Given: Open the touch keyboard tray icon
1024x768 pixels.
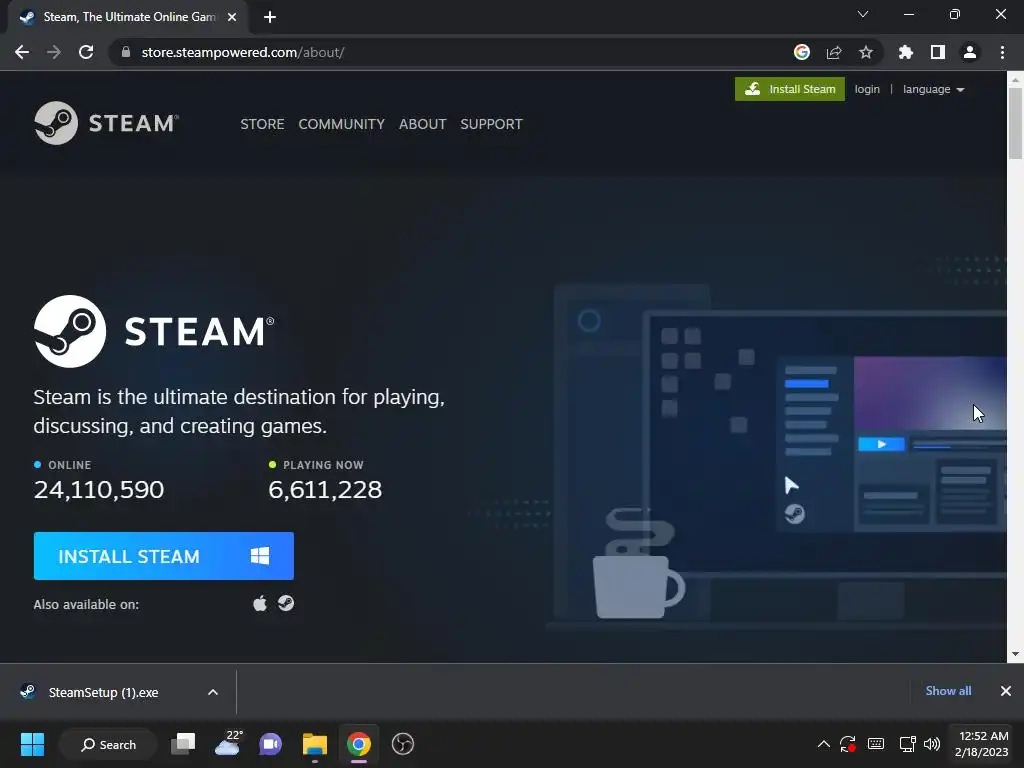Looking at the screenshot, I should pyautogui.click(x=876, y=744).
